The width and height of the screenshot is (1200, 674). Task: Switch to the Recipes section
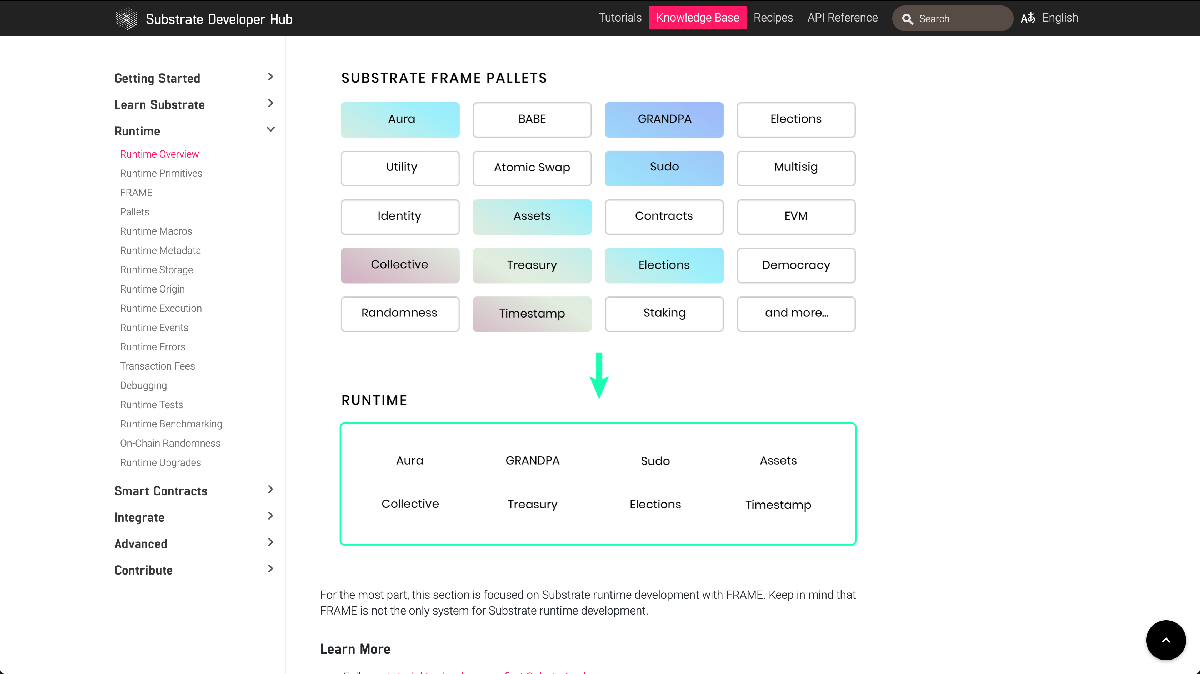pos(773,17)
